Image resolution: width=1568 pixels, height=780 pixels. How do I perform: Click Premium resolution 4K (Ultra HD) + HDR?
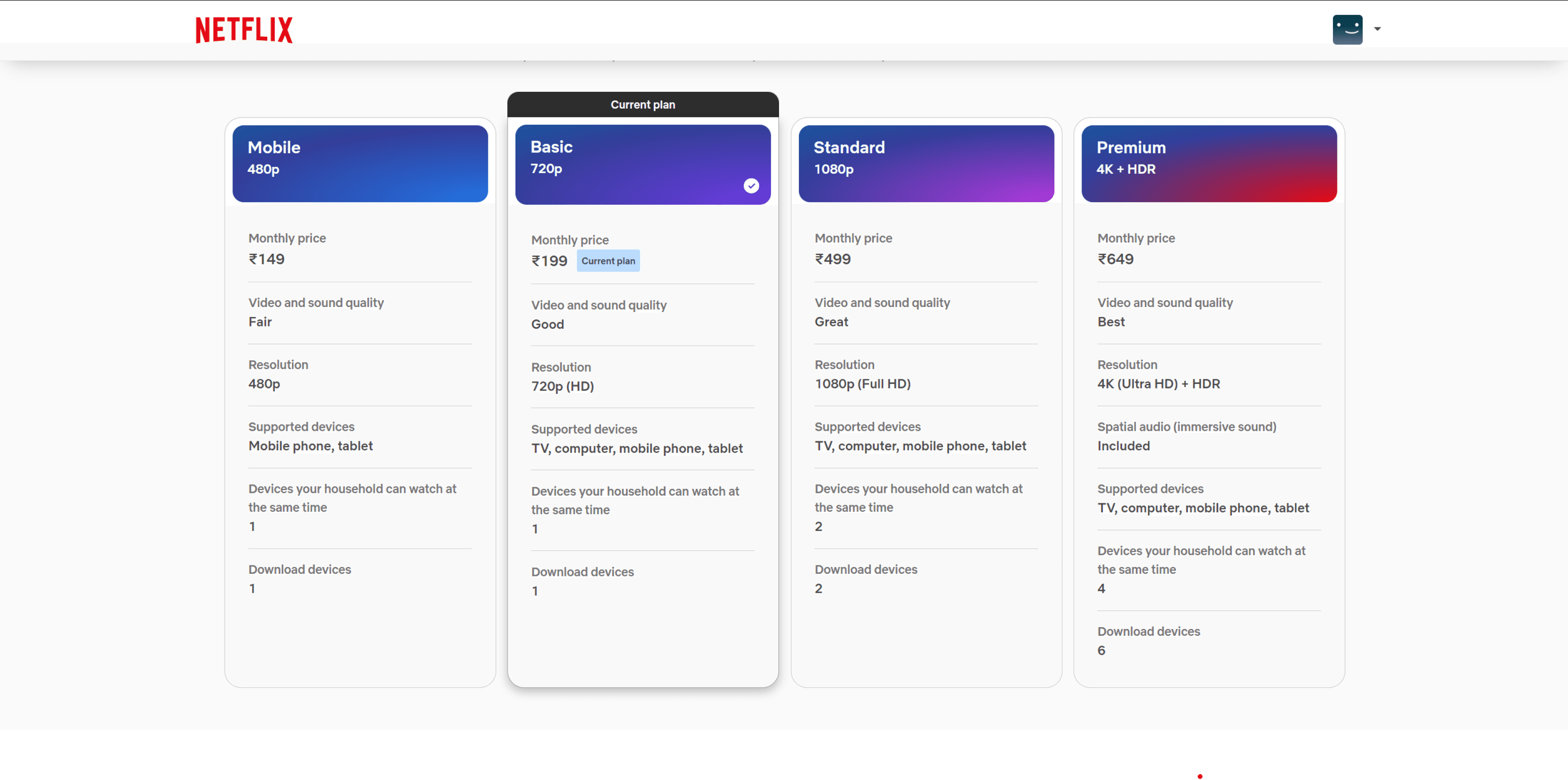1158,383
